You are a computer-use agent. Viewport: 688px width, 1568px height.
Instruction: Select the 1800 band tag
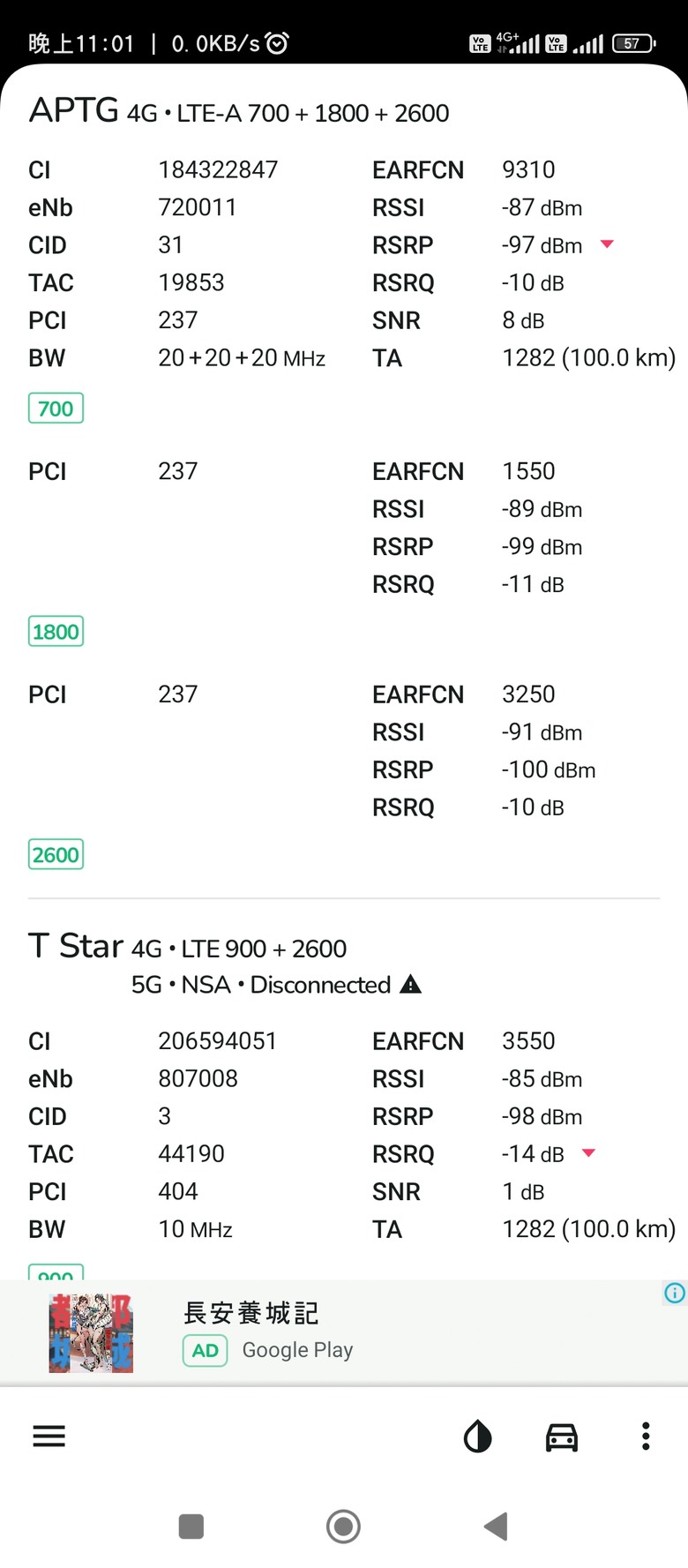point(56,632)
